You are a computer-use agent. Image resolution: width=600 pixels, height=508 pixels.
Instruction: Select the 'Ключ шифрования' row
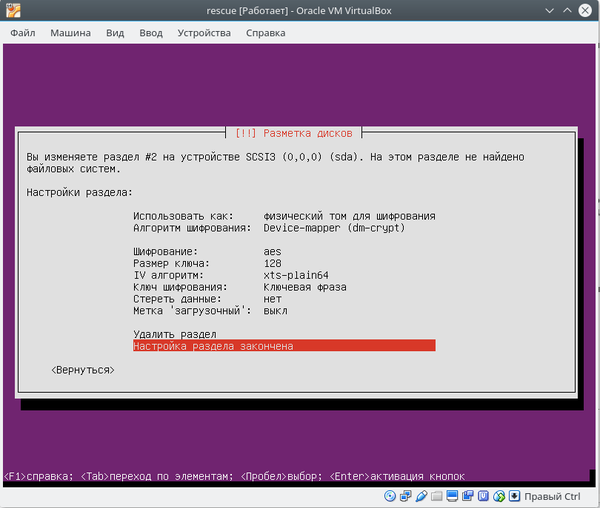click(x=240, y=287)
